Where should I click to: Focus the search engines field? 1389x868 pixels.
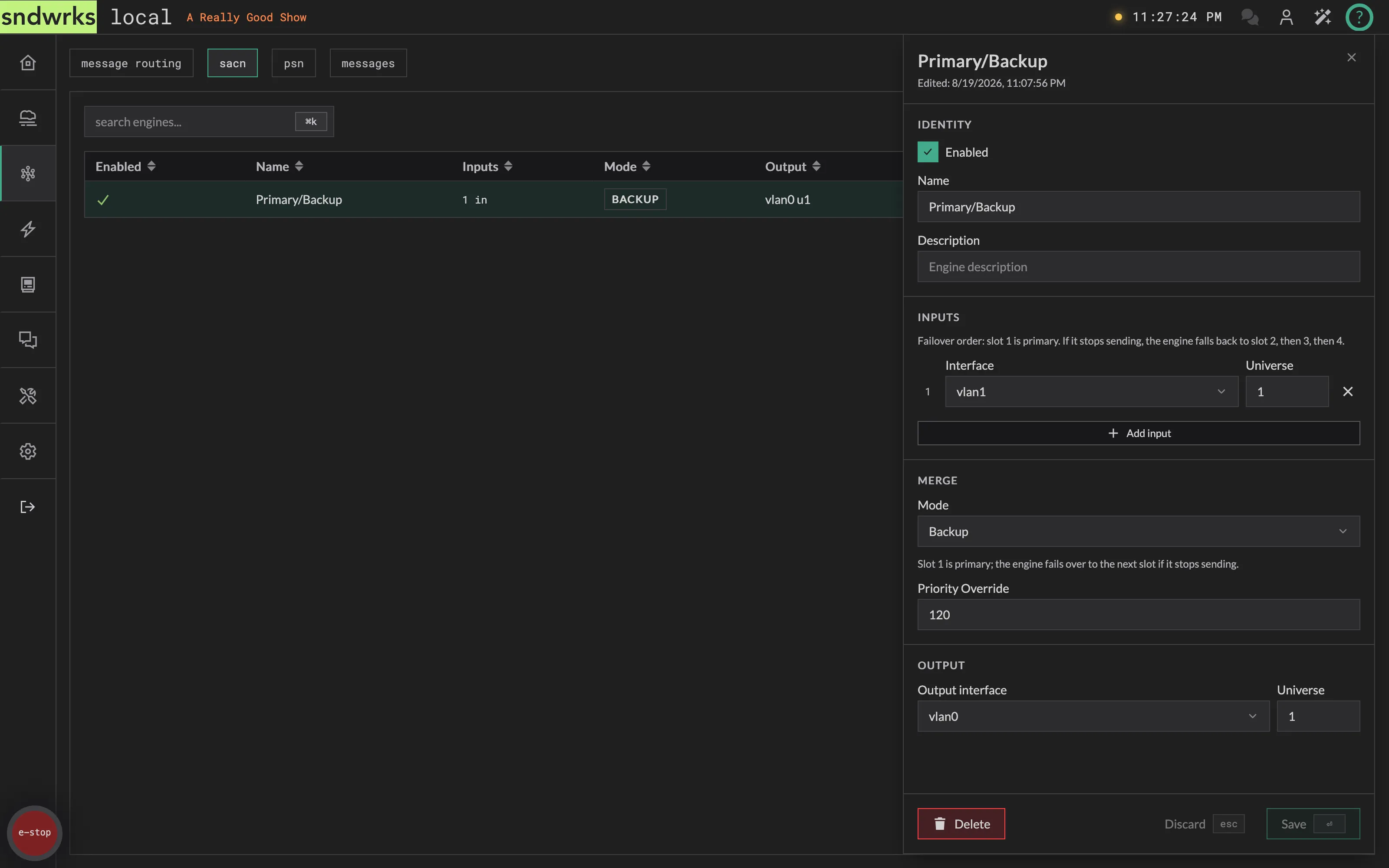point(209,122)
